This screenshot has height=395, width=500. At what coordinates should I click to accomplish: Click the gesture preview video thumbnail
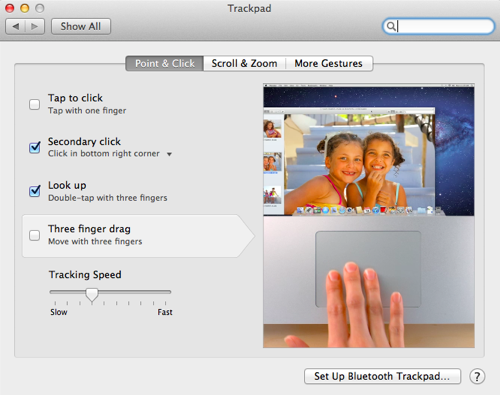pos(369,216)
